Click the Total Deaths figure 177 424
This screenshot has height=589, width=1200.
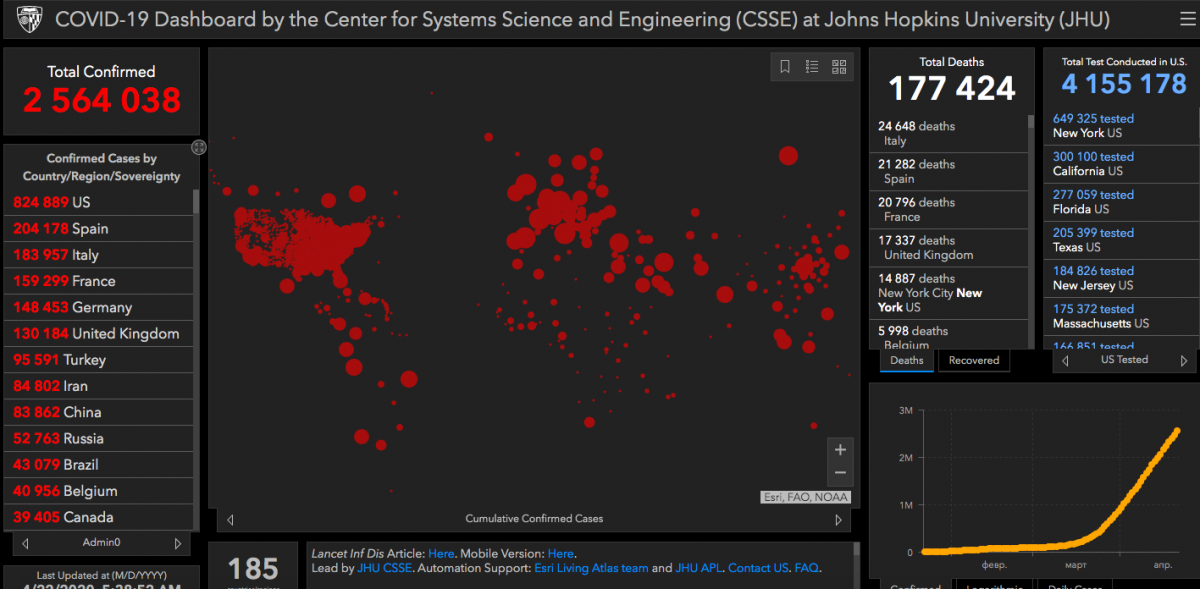(x=952, y=88)
